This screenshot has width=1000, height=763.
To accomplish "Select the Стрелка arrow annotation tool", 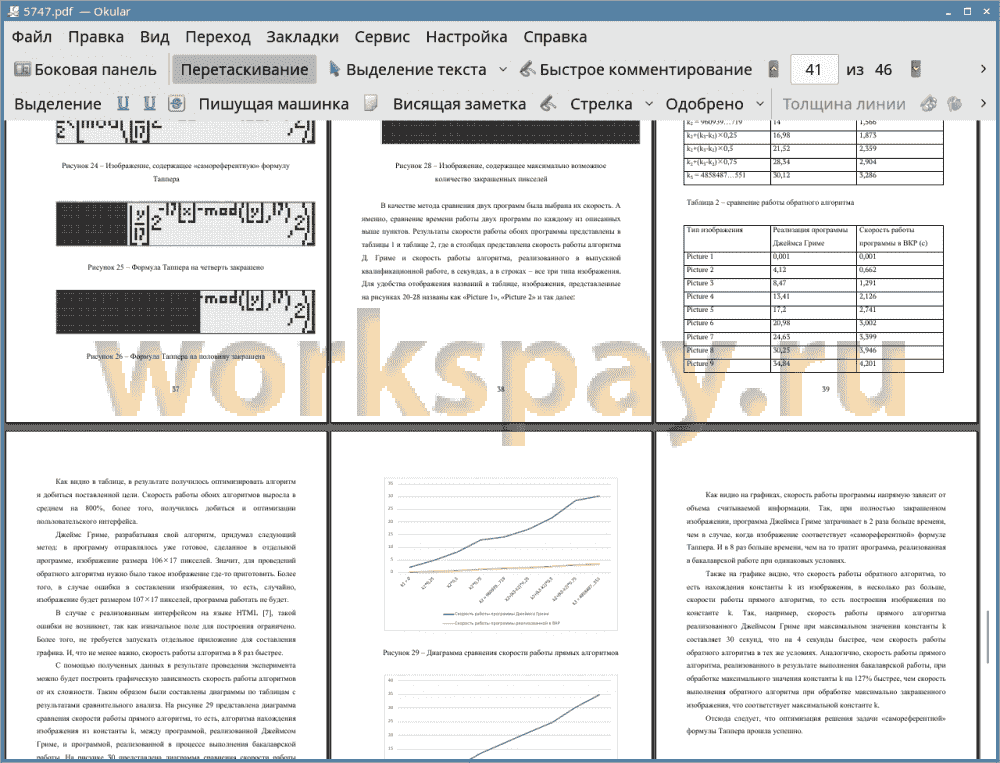I will [x=601, y=104].
